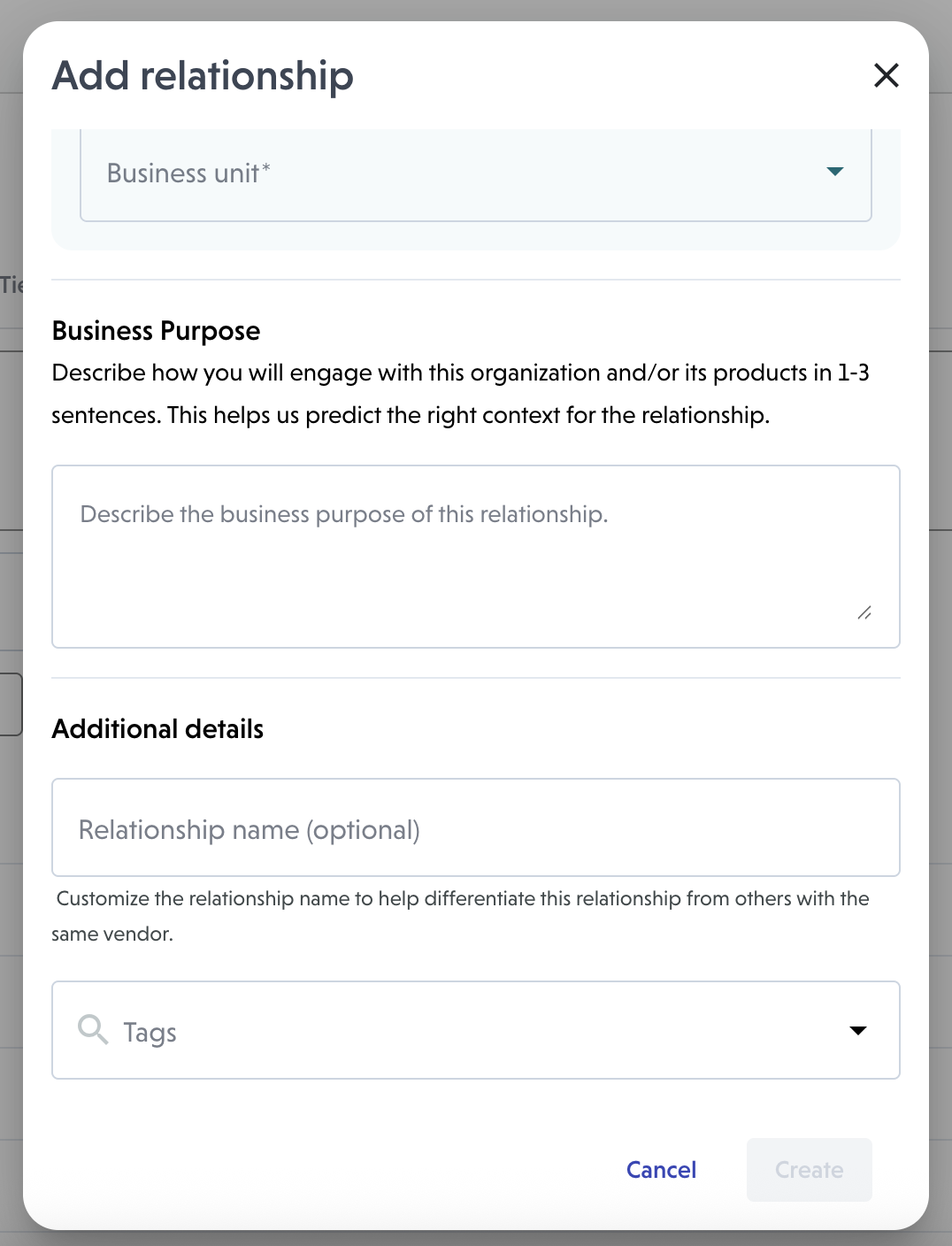
Task: Click the Tags search magnifier icon
Action: pos(92,1030)
